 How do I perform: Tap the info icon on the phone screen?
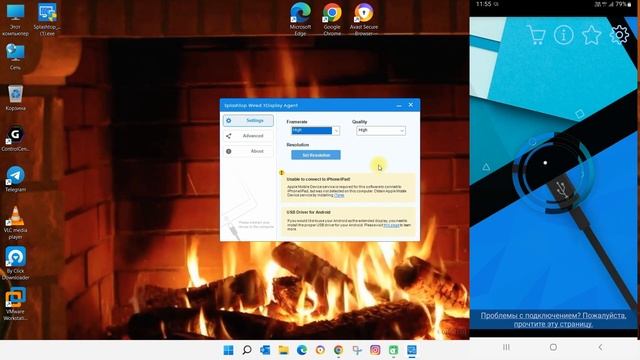click(563, 35)
